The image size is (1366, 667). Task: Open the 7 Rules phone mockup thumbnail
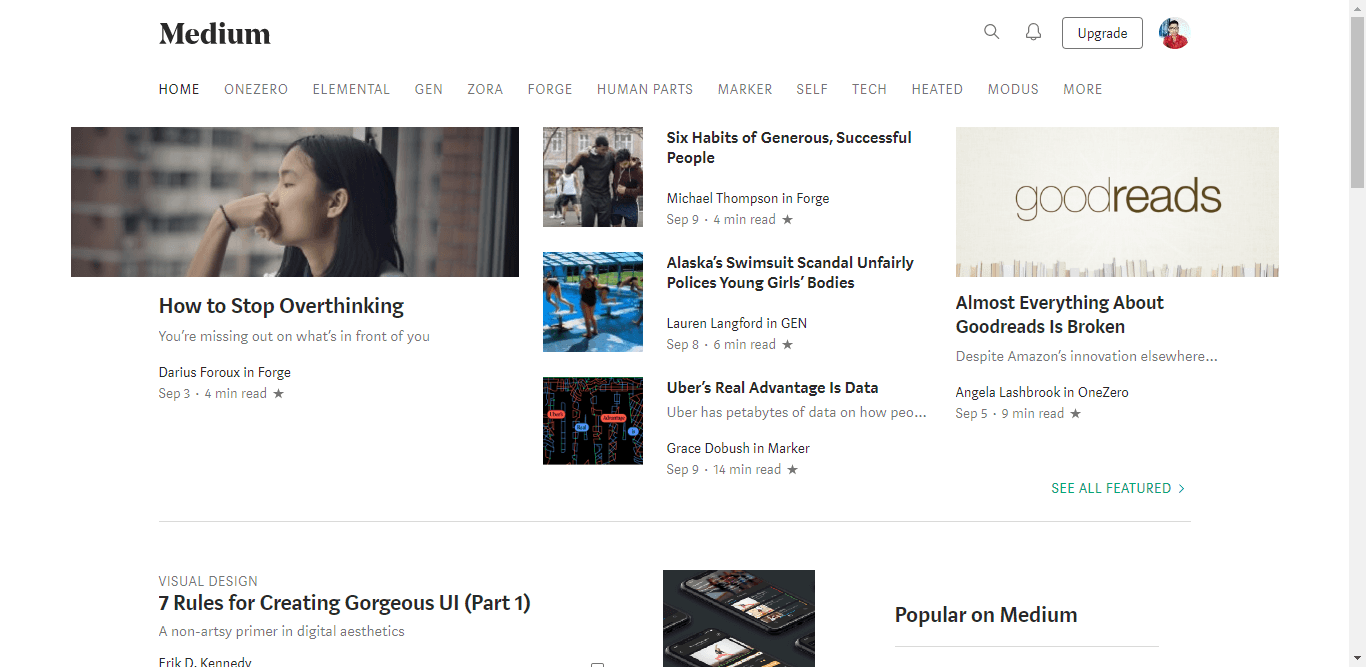739,618
